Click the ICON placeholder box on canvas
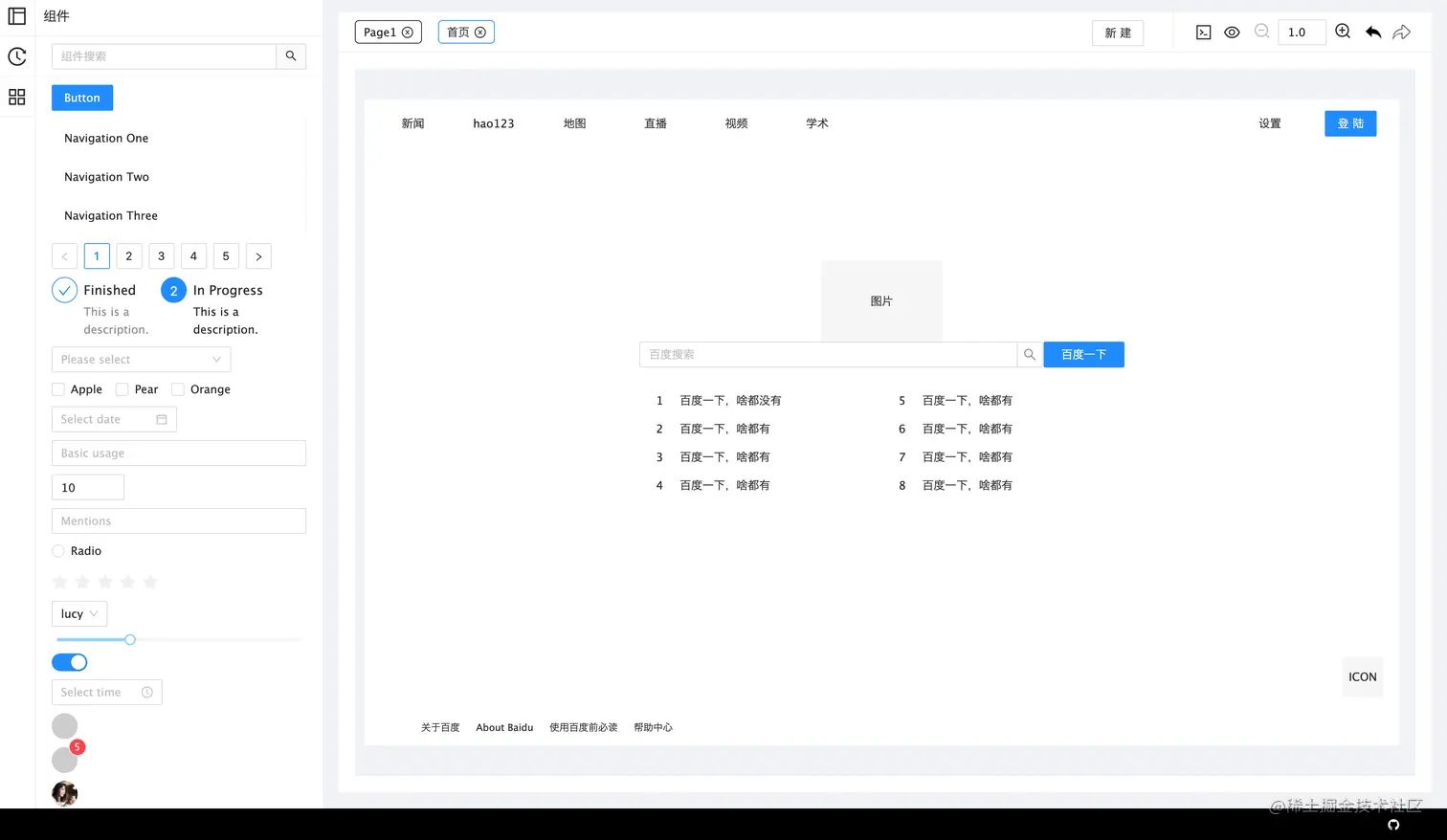1447x840 pixels. click(1363, 676)
